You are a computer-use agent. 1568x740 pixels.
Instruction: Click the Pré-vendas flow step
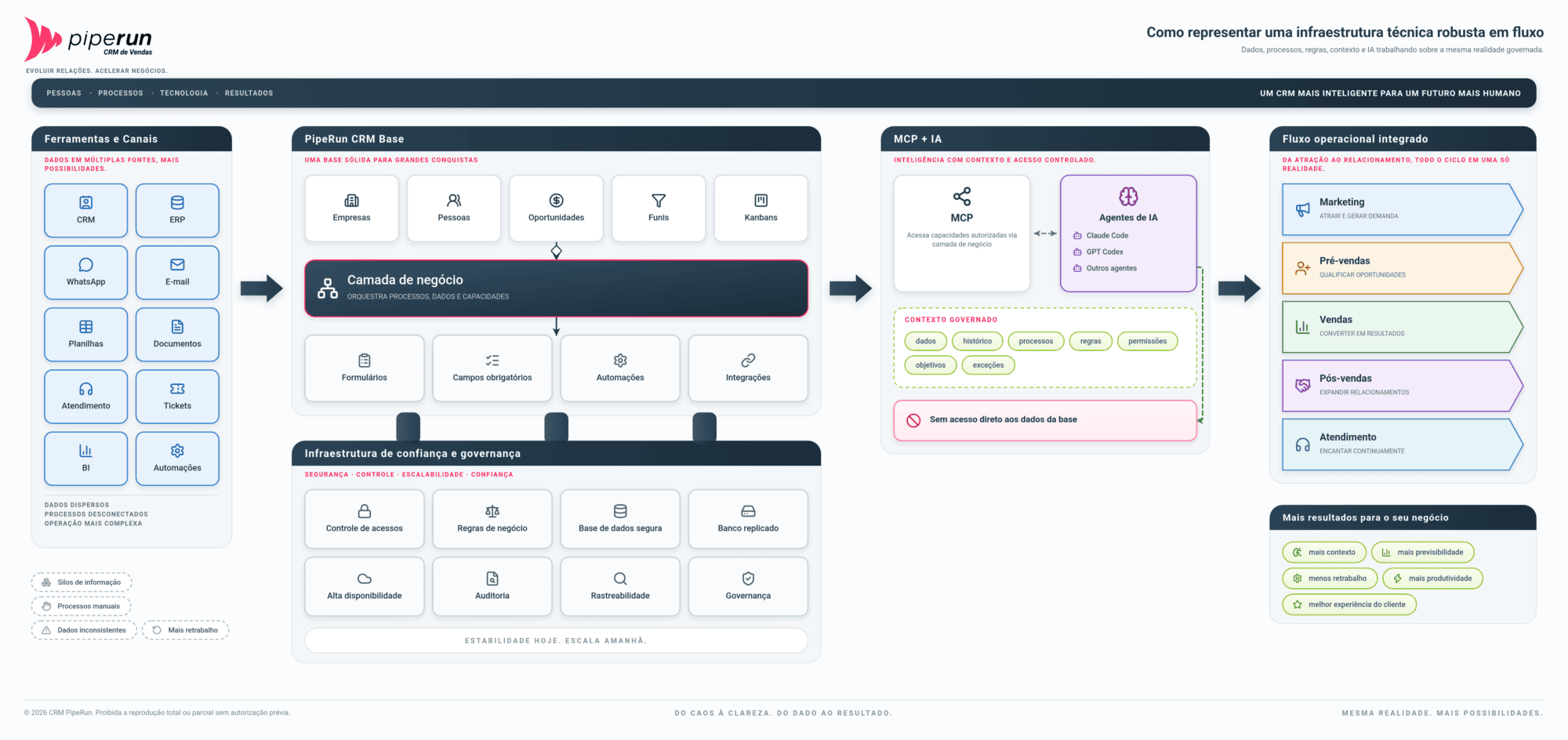pyautogui.click(x=1403, y=268)
